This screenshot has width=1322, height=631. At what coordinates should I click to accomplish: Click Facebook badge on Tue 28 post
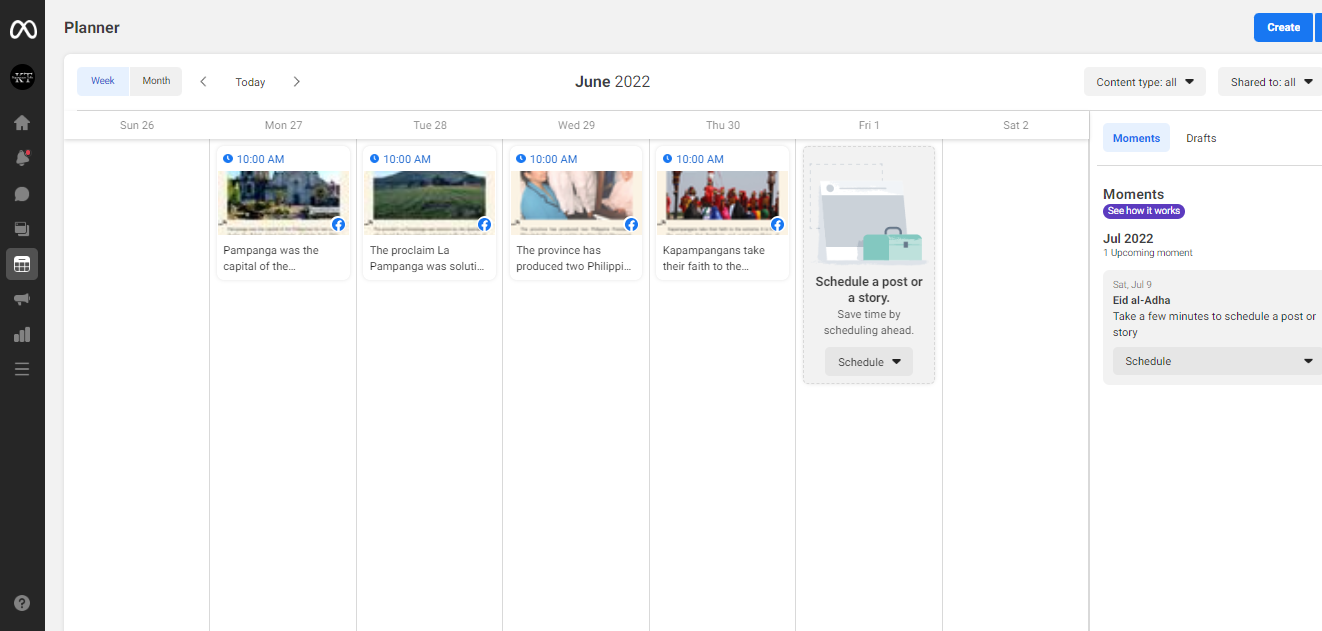click(x=484, y=224)
